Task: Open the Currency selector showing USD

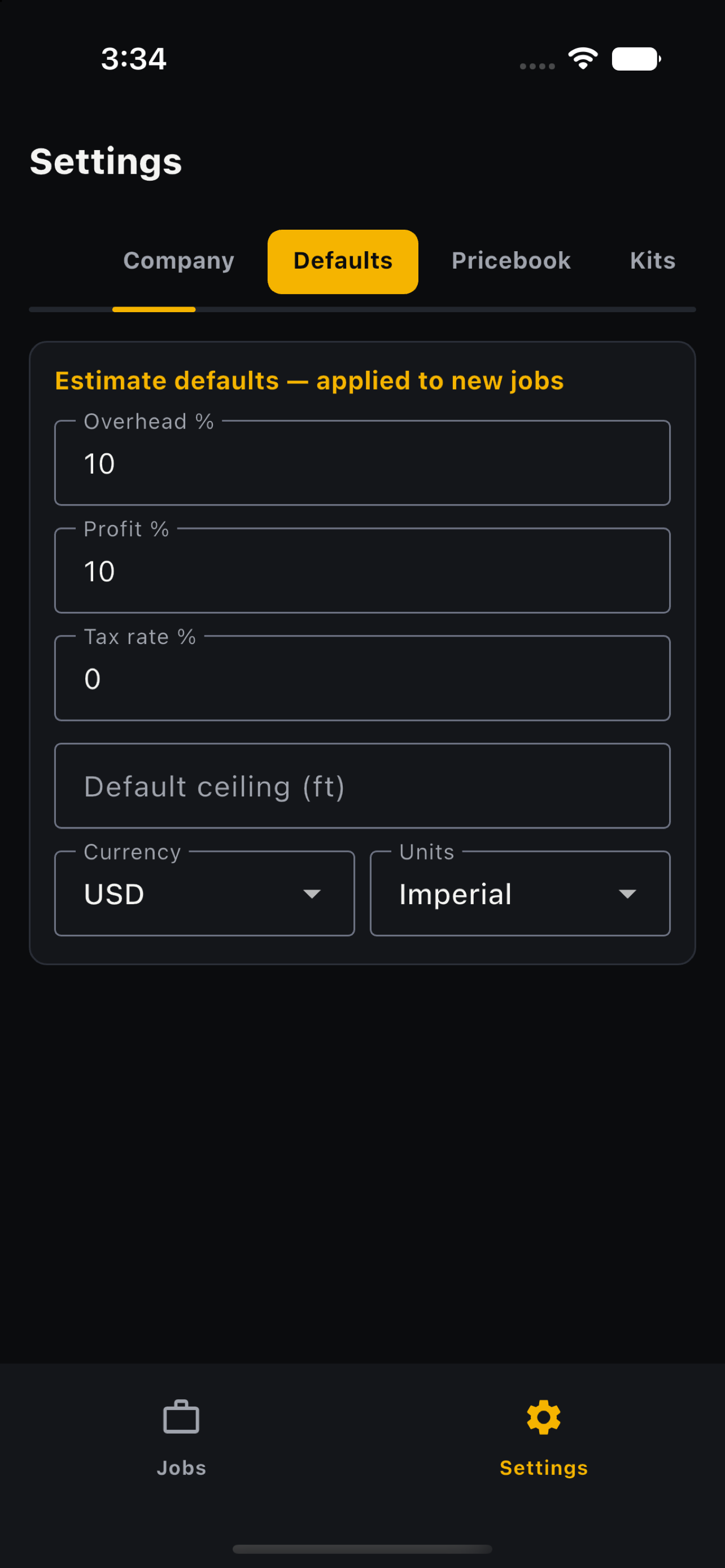Action: (x=204, y=893)
